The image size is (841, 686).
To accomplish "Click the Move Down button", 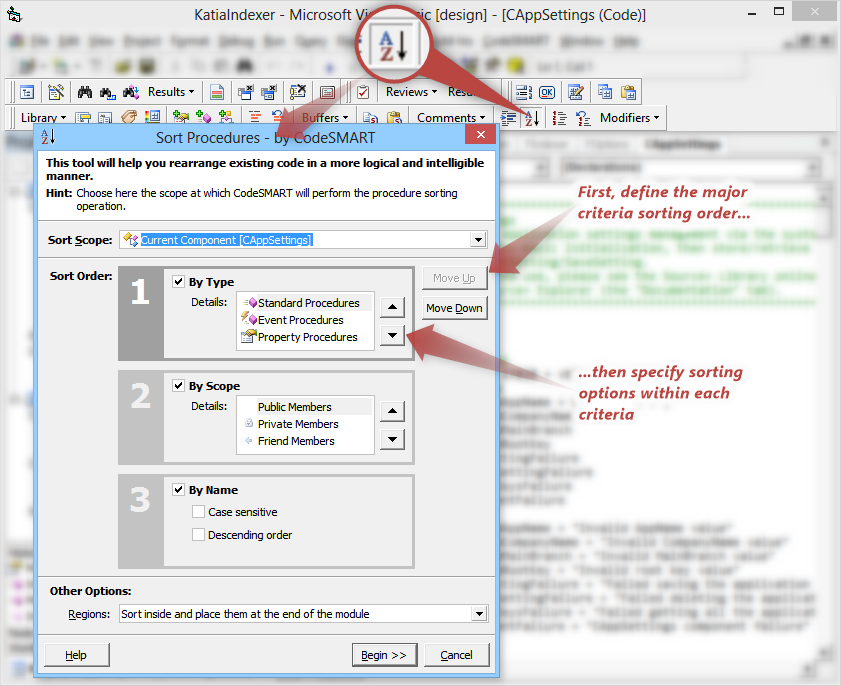I will [454, 308].
